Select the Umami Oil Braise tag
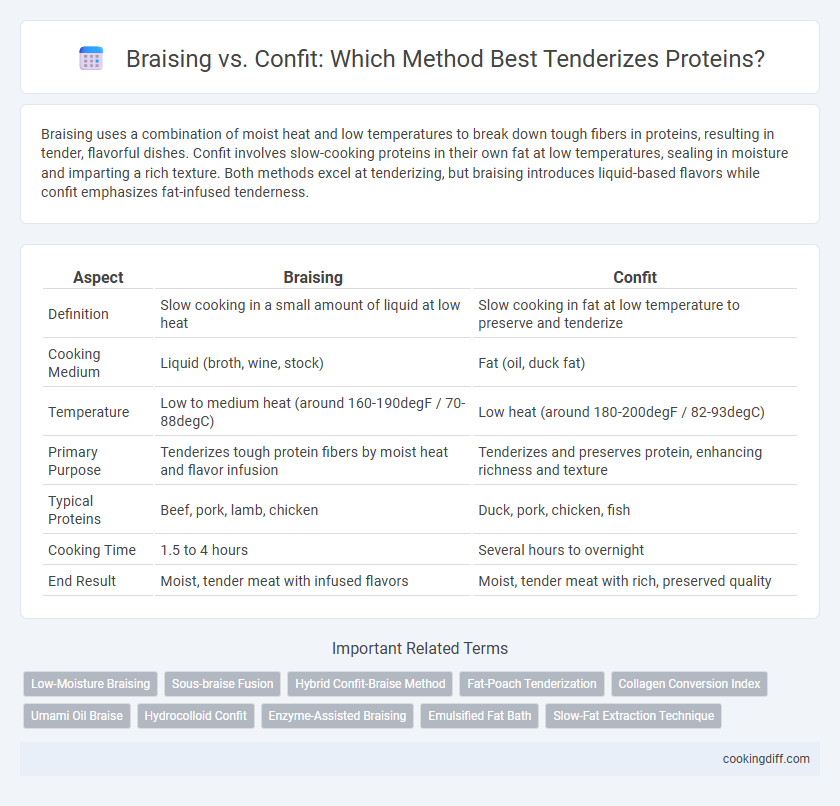The height and width of the screenshot is (806, 840). [77, 716]
